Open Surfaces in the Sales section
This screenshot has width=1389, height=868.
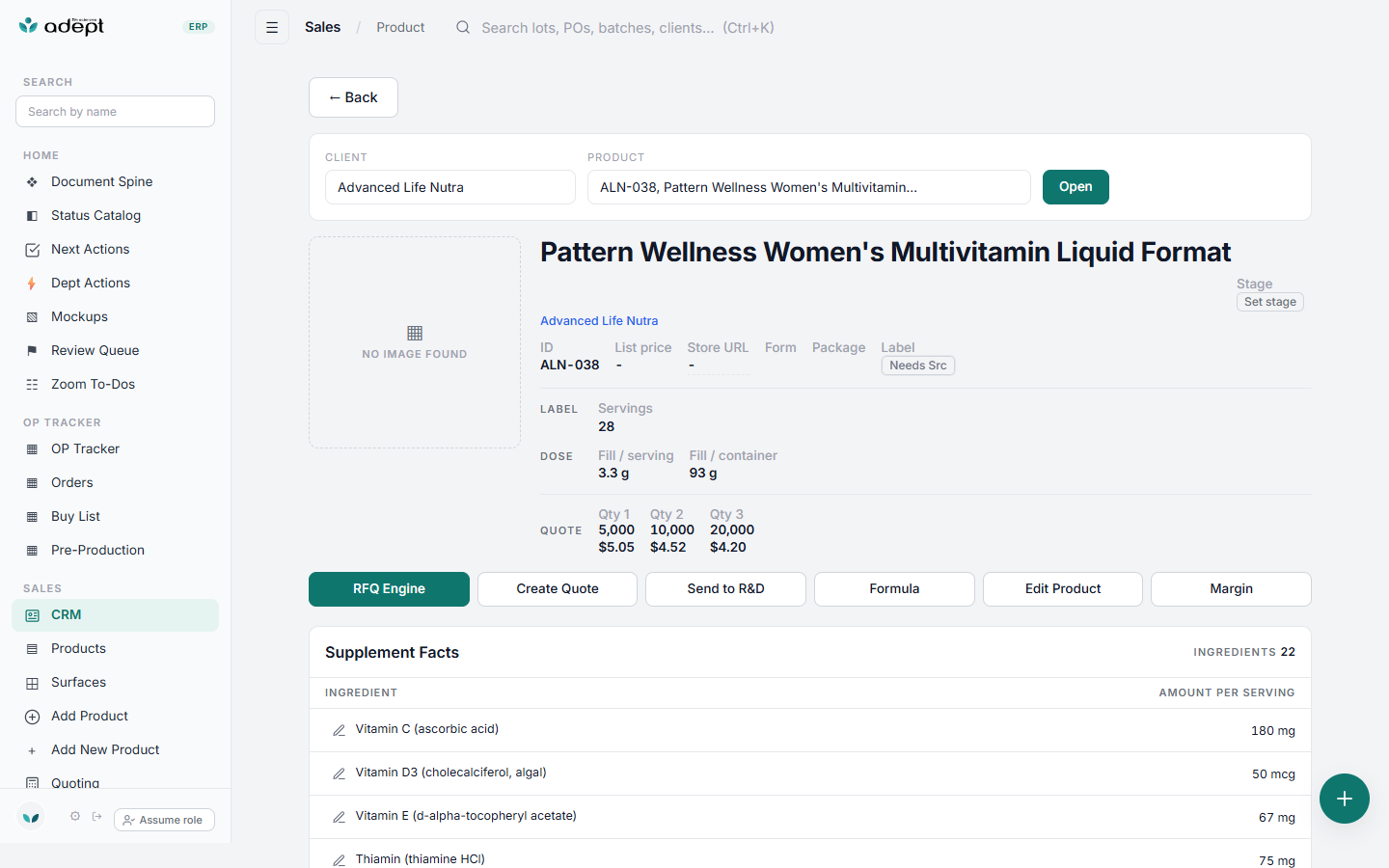point(115,682)
